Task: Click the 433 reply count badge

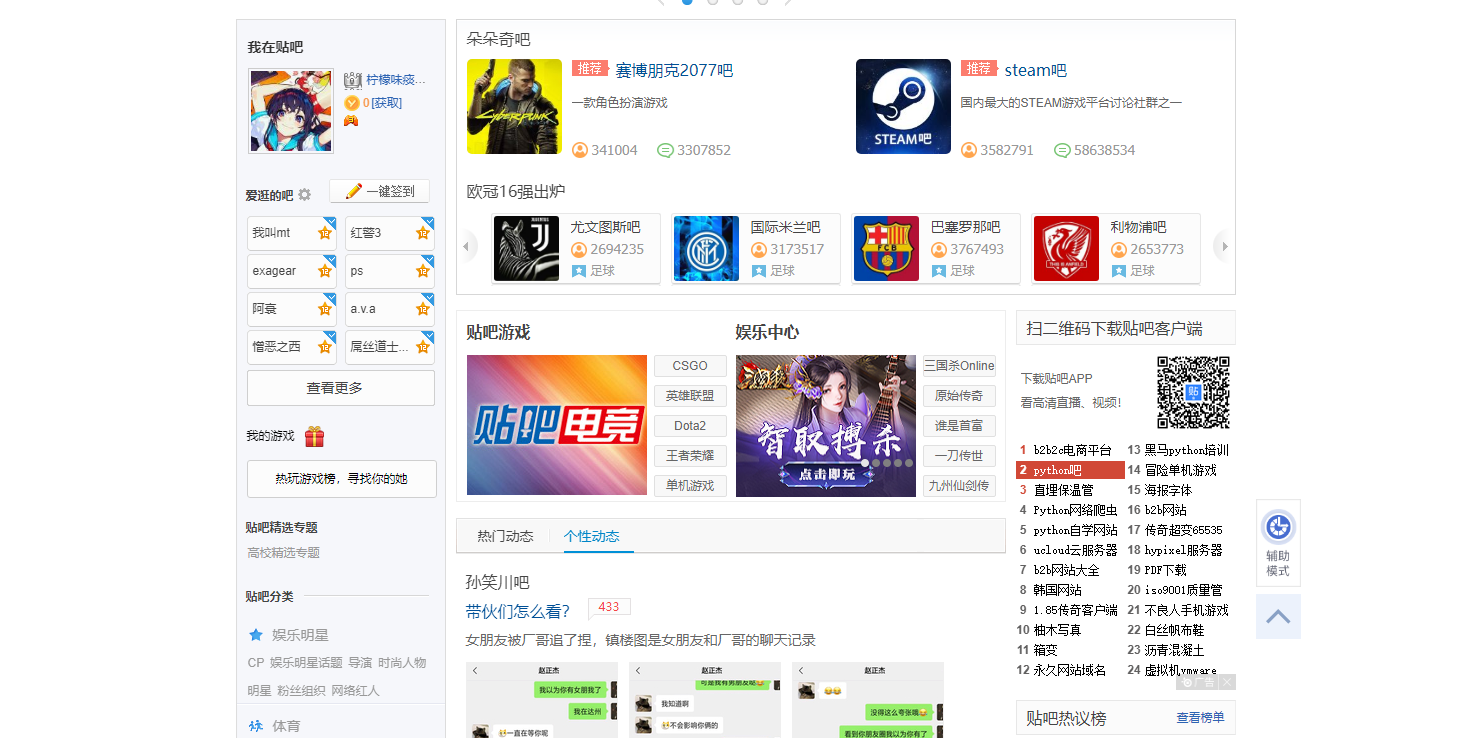Action: tap(609, 607)
